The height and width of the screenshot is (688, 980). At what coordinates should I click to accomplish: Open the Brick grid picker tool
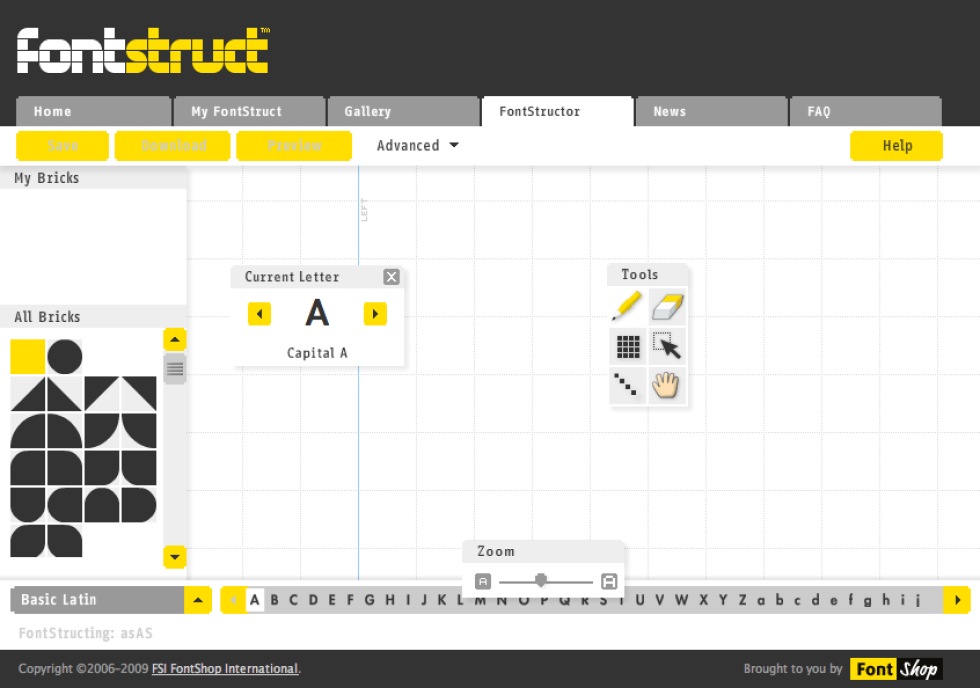coord(627,346)
